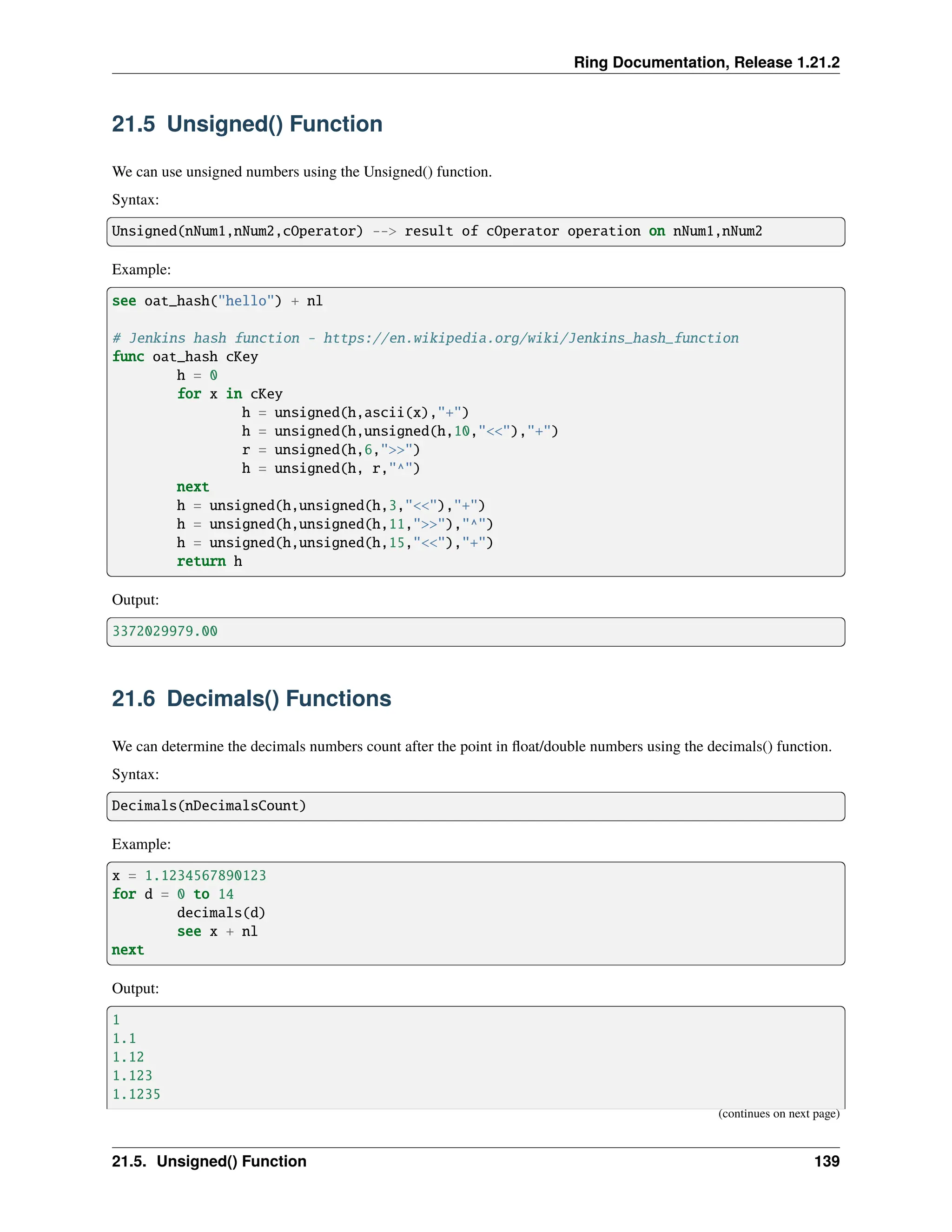The width and height of the screenshot is (952, 1232).
Task: Click the '(continues on next page)' note
Action: click(x=778, y=1113)
